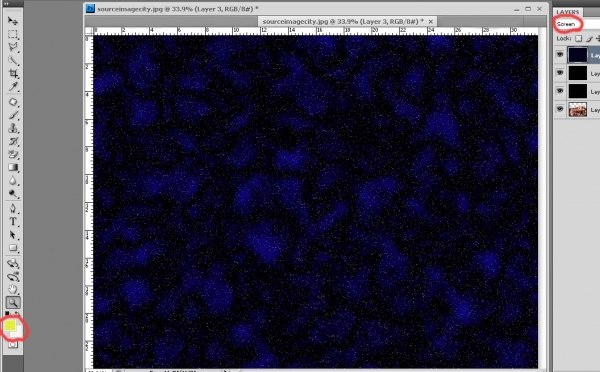
Task: Hide the bottom city image layer
Action: [560, 109]
